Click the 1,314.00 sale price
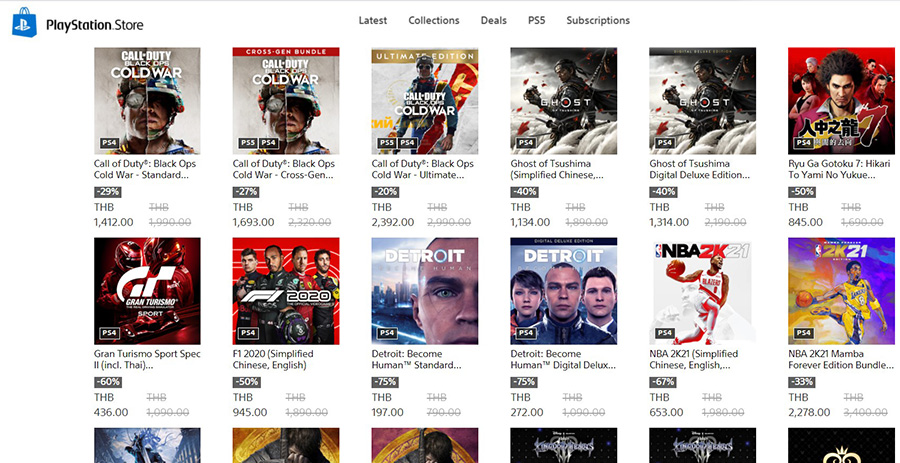Screen dimensions: 900x463 pyautogui.click(x=669, y=222)
